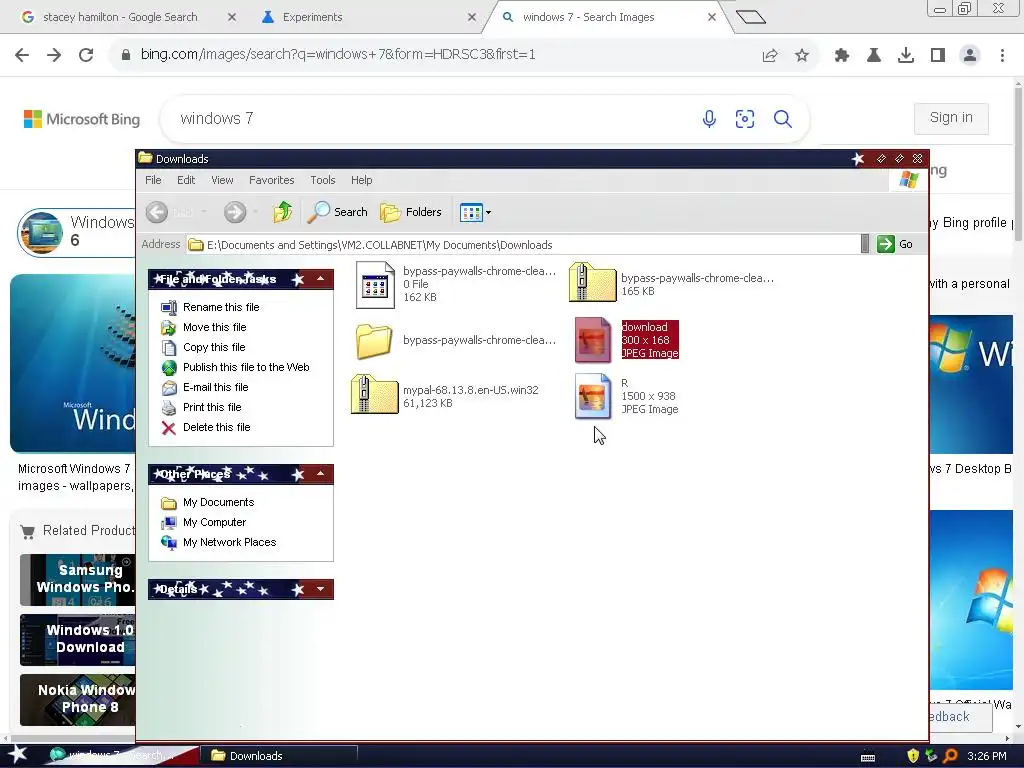Select the download JPEG image file

593,340
